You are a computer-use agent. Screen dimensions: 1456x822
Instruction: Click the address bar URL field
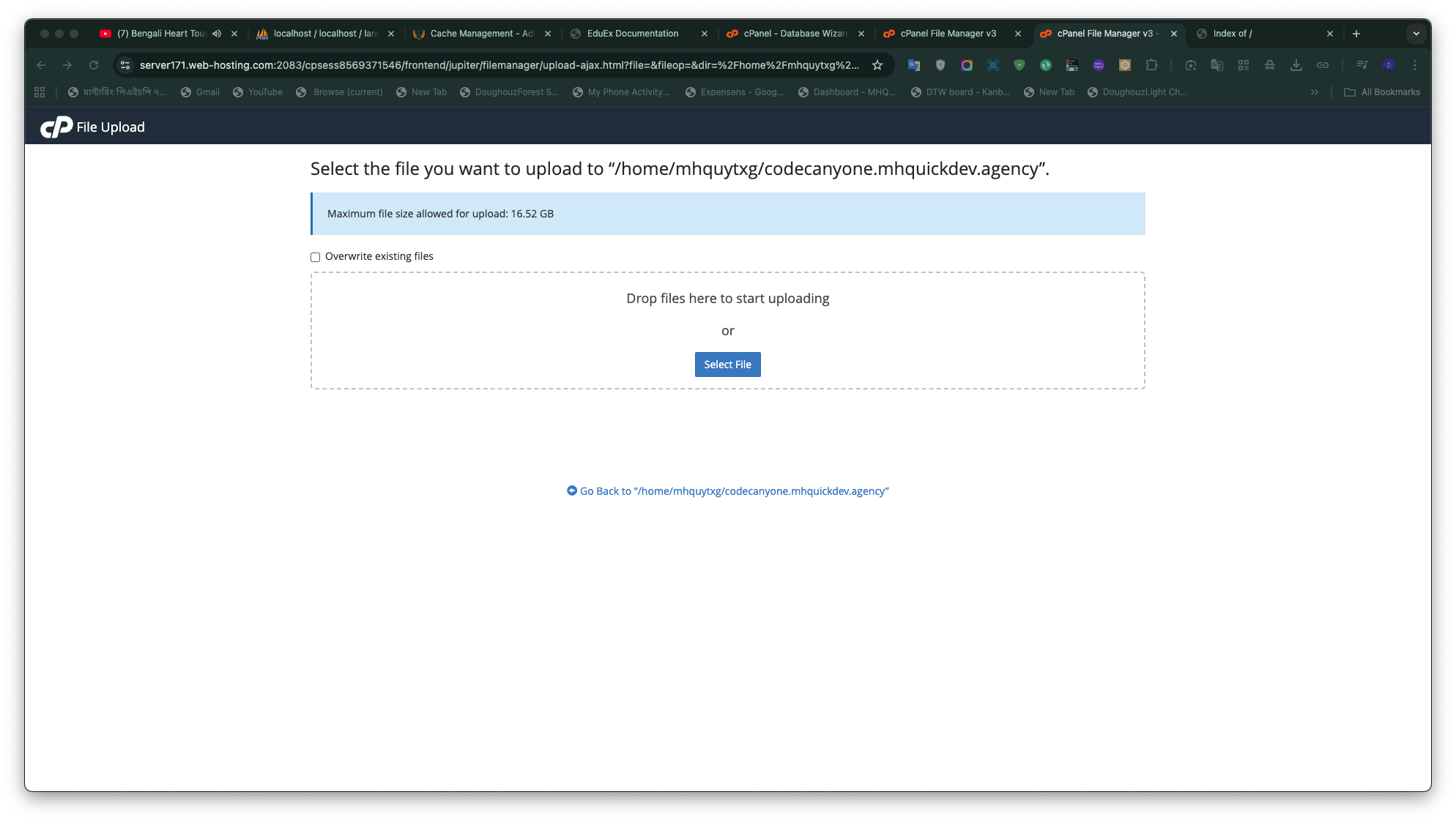(x=498, y=65)
